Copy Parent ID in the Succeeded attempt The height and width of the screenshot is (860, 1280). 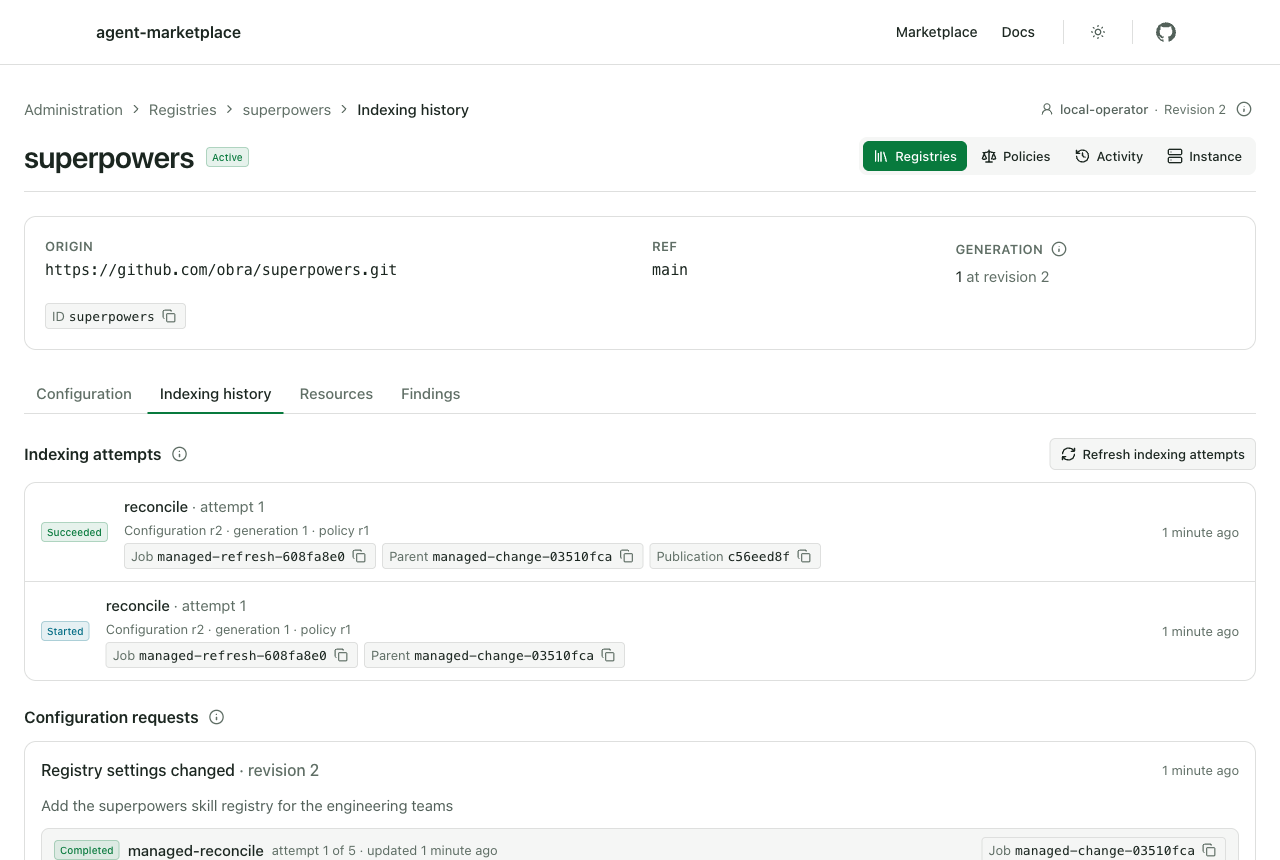coord(627,556)
